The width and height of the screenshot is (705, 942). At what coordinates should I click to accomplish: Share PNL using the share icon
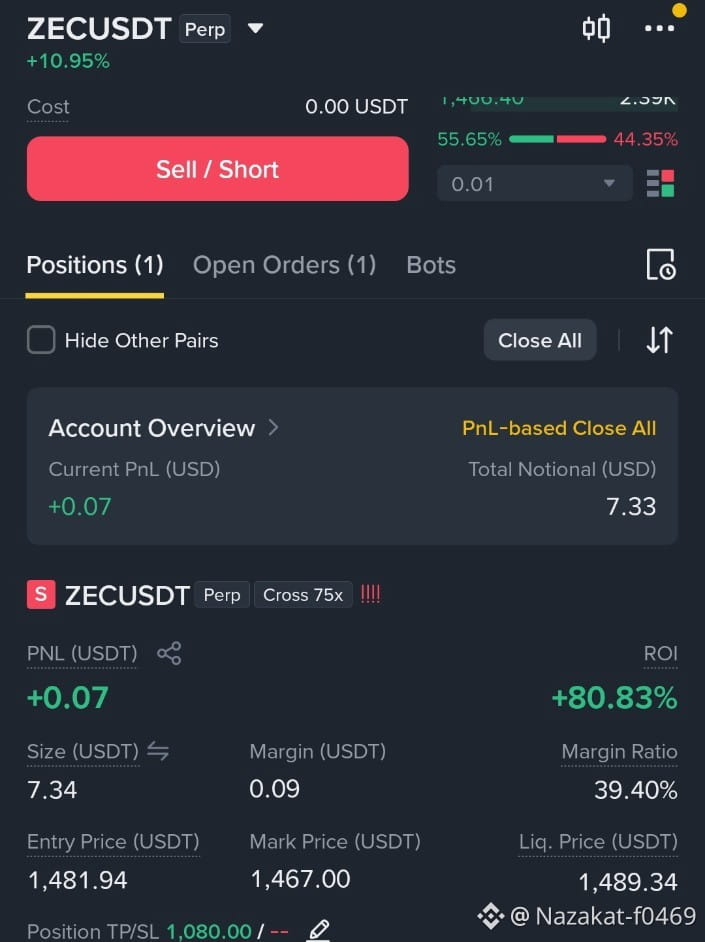coord(169,654)
